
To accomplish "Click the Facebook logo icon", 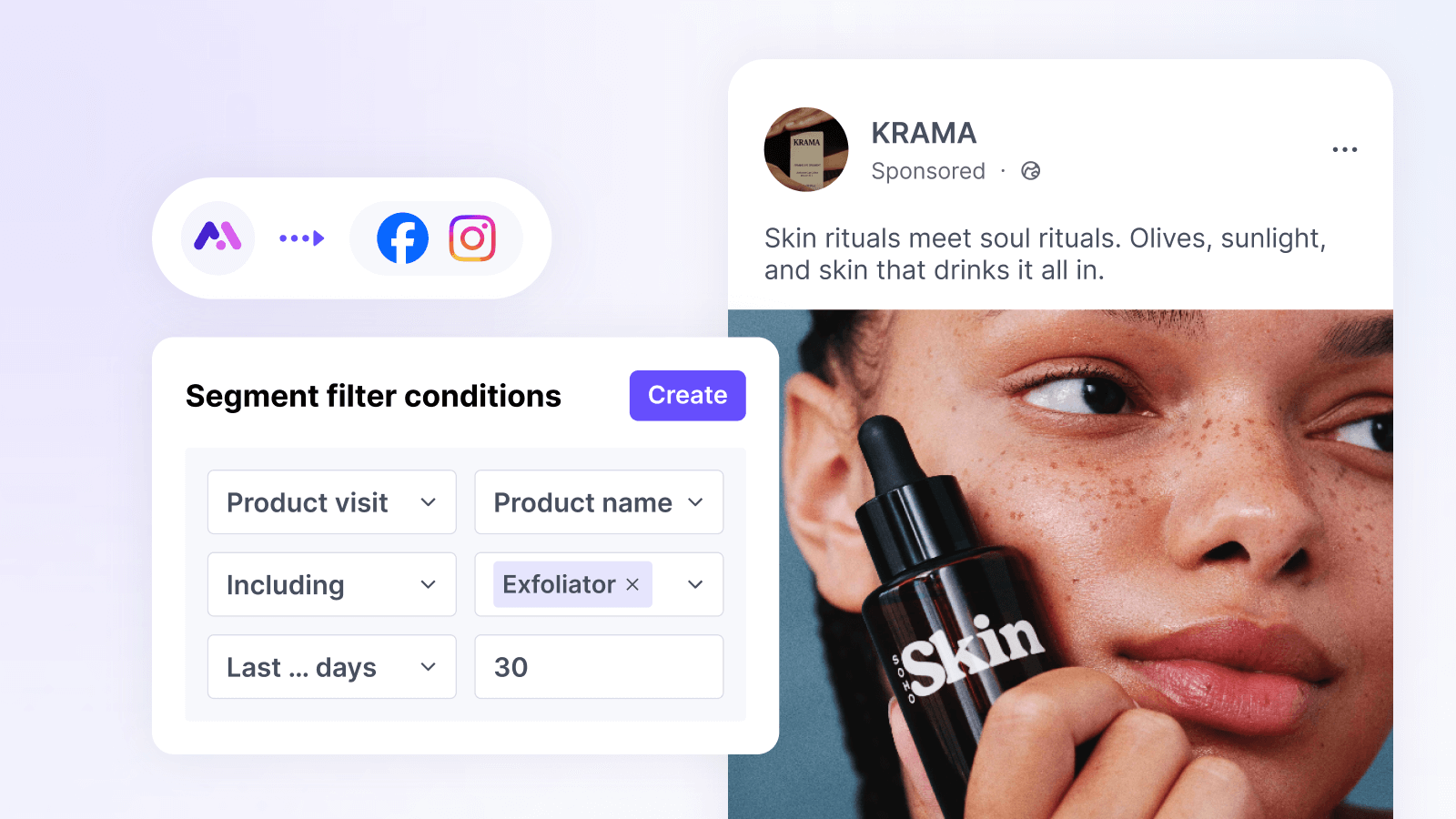I will pos(402,238).
